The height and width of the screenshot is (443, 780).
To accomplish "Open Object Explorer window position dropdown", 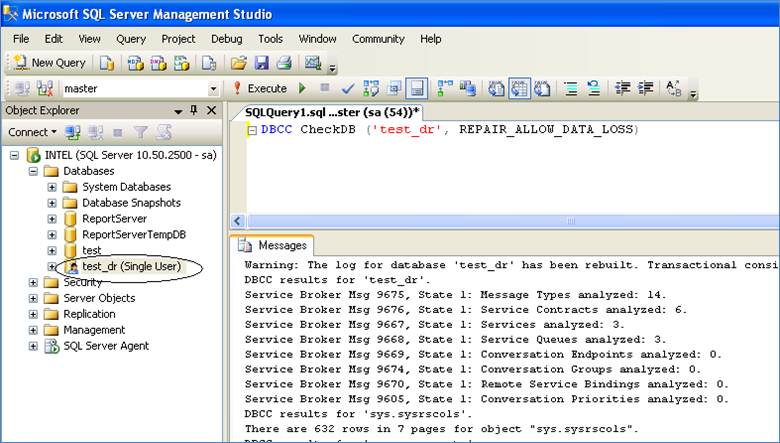I will point(178,111).
